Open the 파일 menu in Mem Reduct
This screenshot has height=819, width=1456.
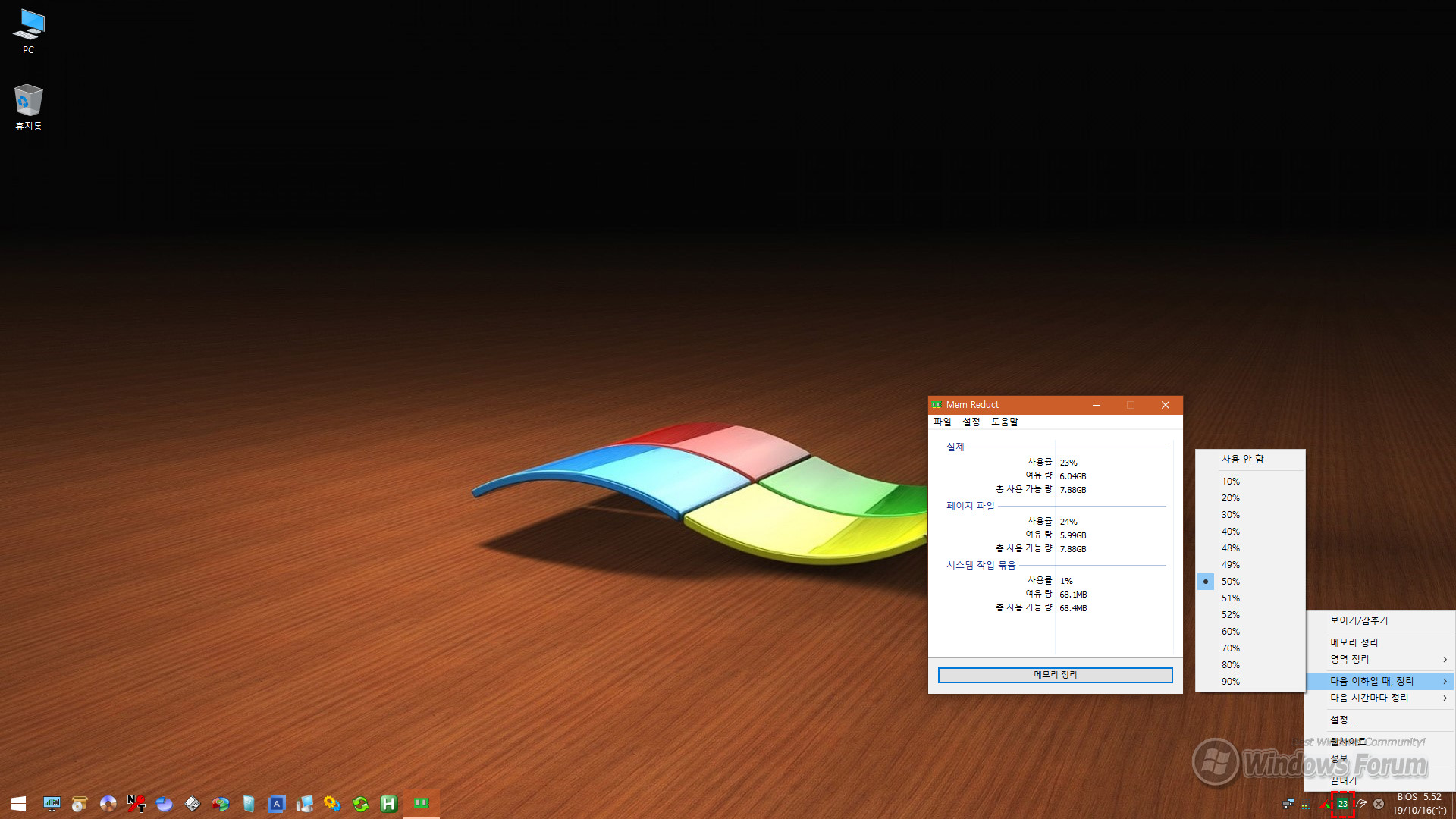coord(943,422)
